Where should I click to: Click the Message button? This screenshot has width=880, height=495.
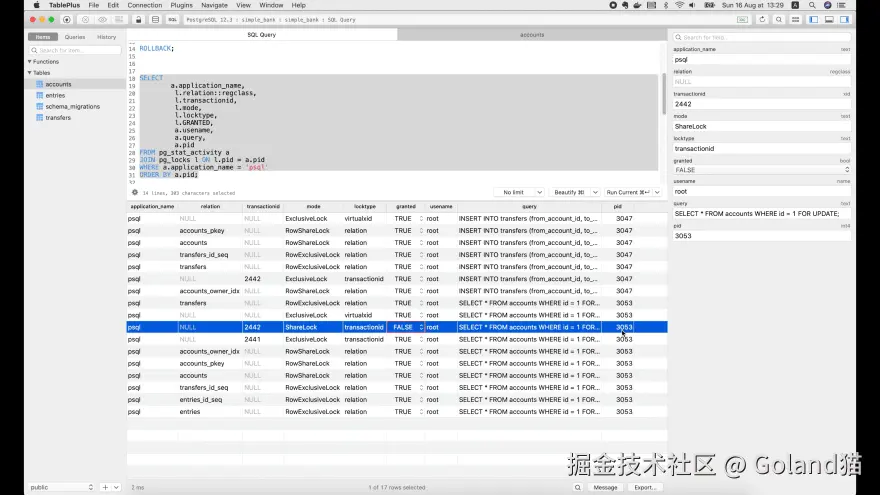[x=606, y=488]
